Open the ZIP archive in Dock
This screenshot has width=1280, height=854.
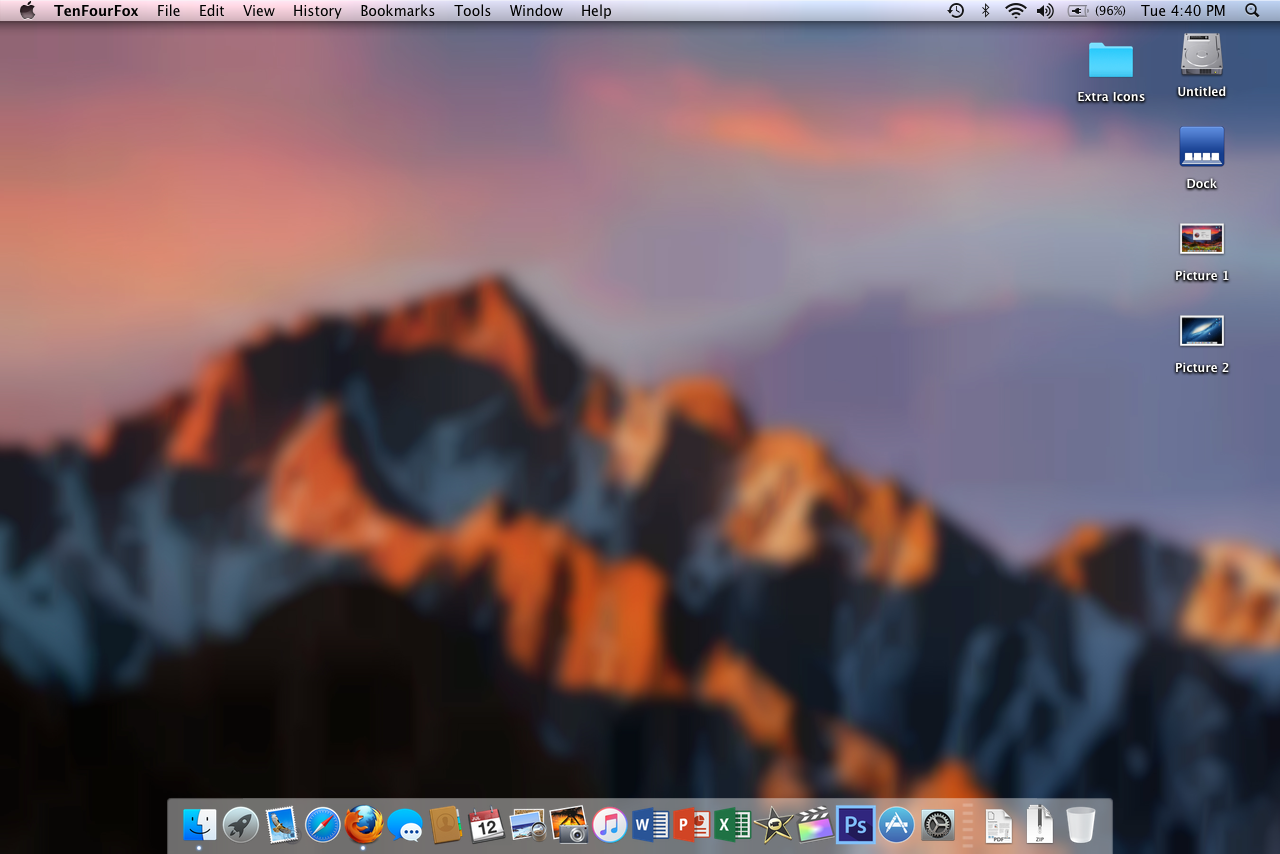1040,825
